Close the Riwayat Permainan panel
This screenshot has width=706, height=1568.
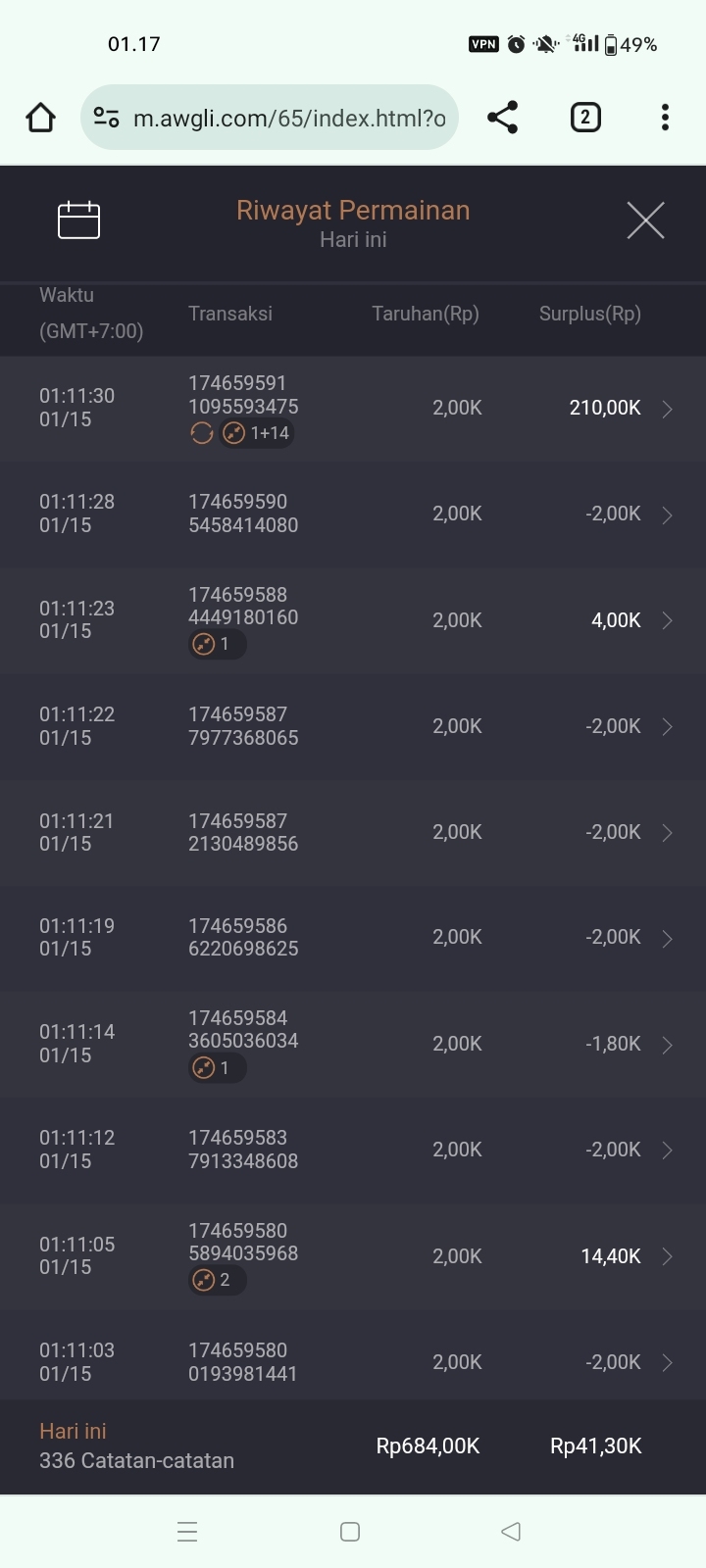point(645,220)
